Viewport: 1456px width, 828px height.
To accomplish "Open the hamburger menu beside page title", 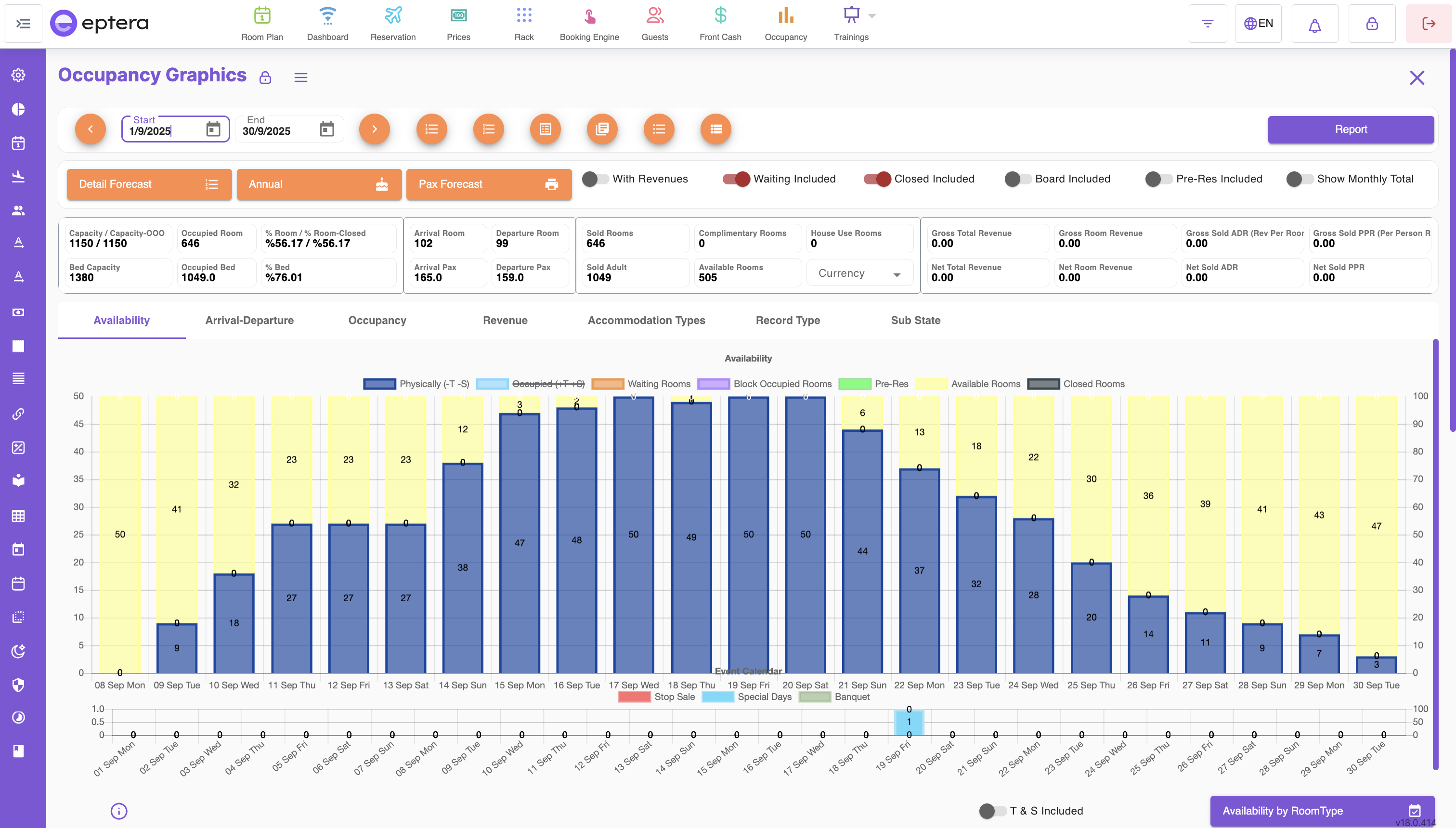I will pyautogui.click(x=301, y=78).
